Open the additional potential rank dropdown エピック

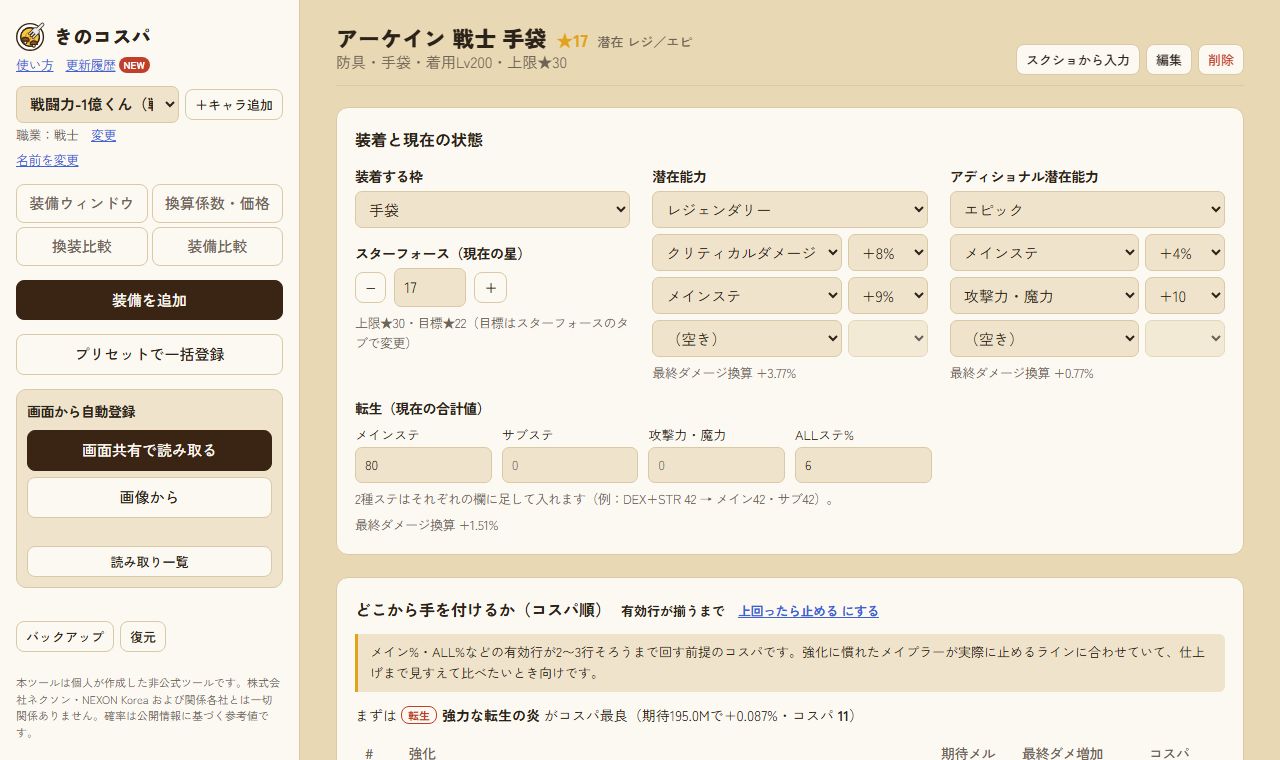(1087, 210)
